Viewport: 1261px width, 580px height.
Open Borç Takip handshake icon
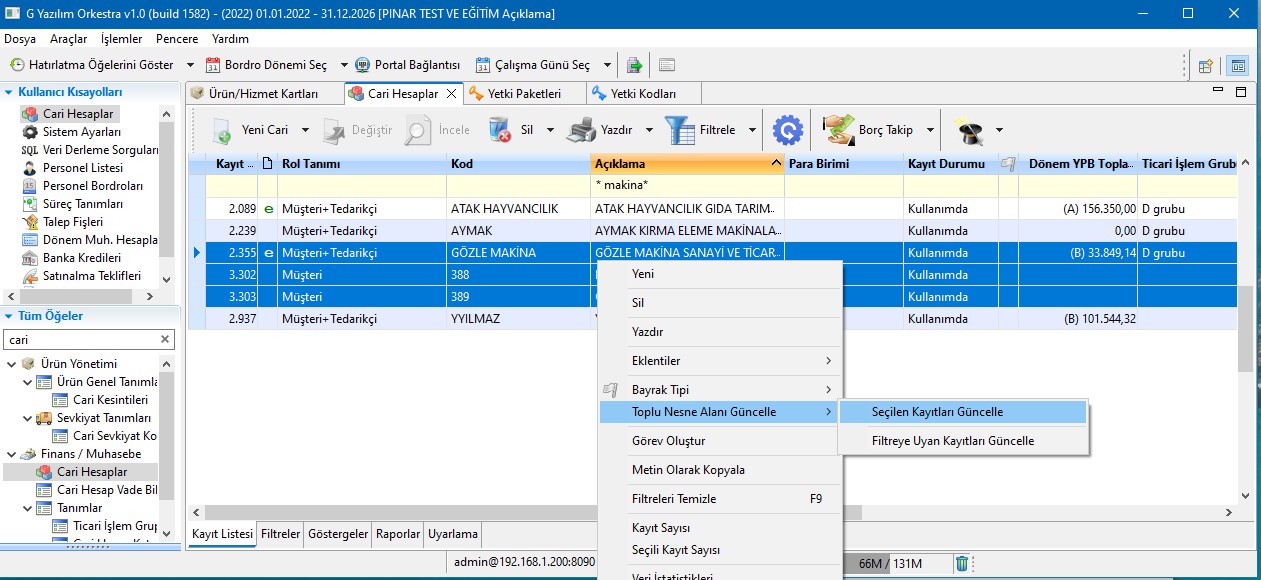[838, 131]
